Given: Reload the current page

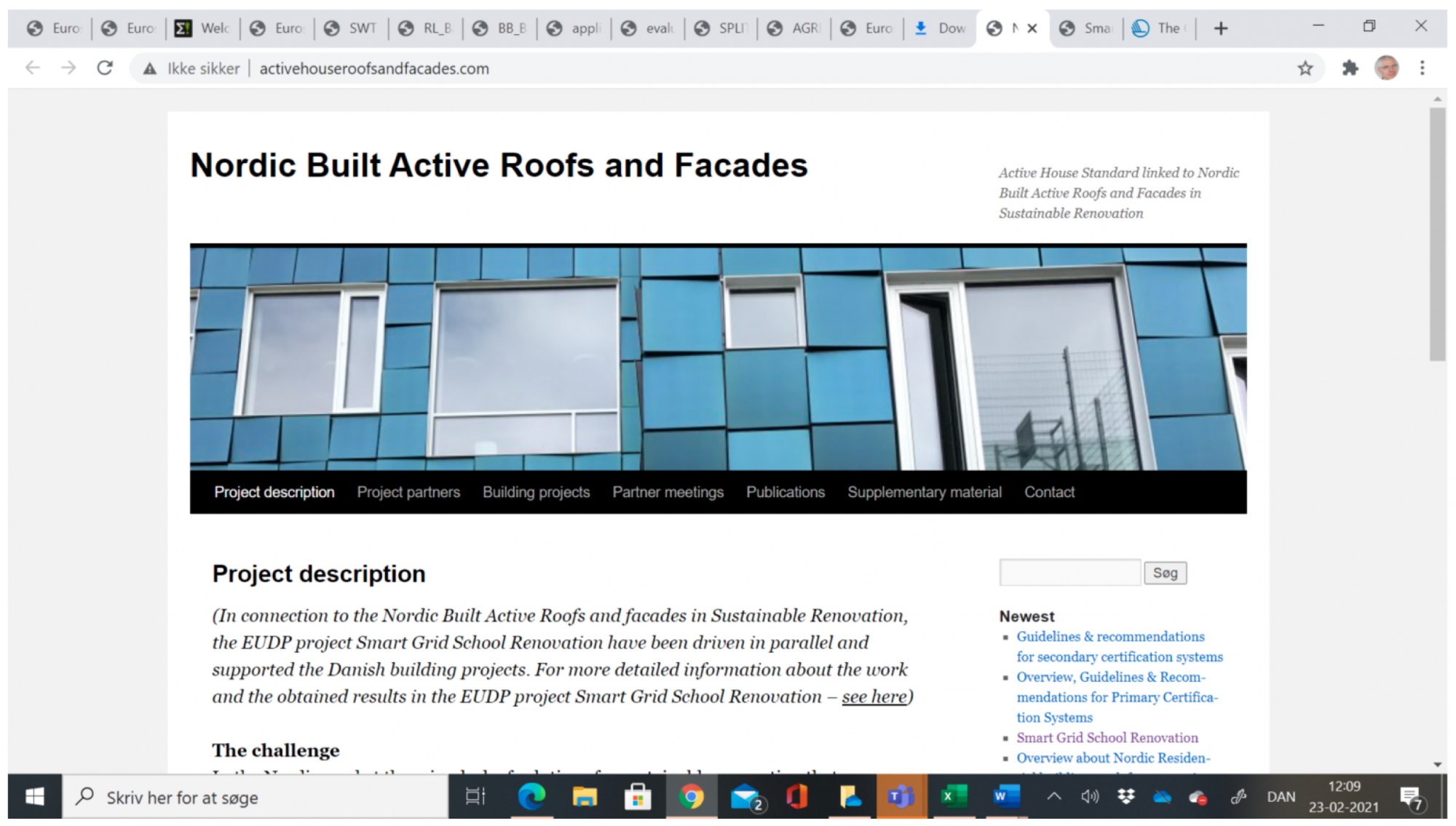Looking at the screenshot, I should tap(105, 68).
